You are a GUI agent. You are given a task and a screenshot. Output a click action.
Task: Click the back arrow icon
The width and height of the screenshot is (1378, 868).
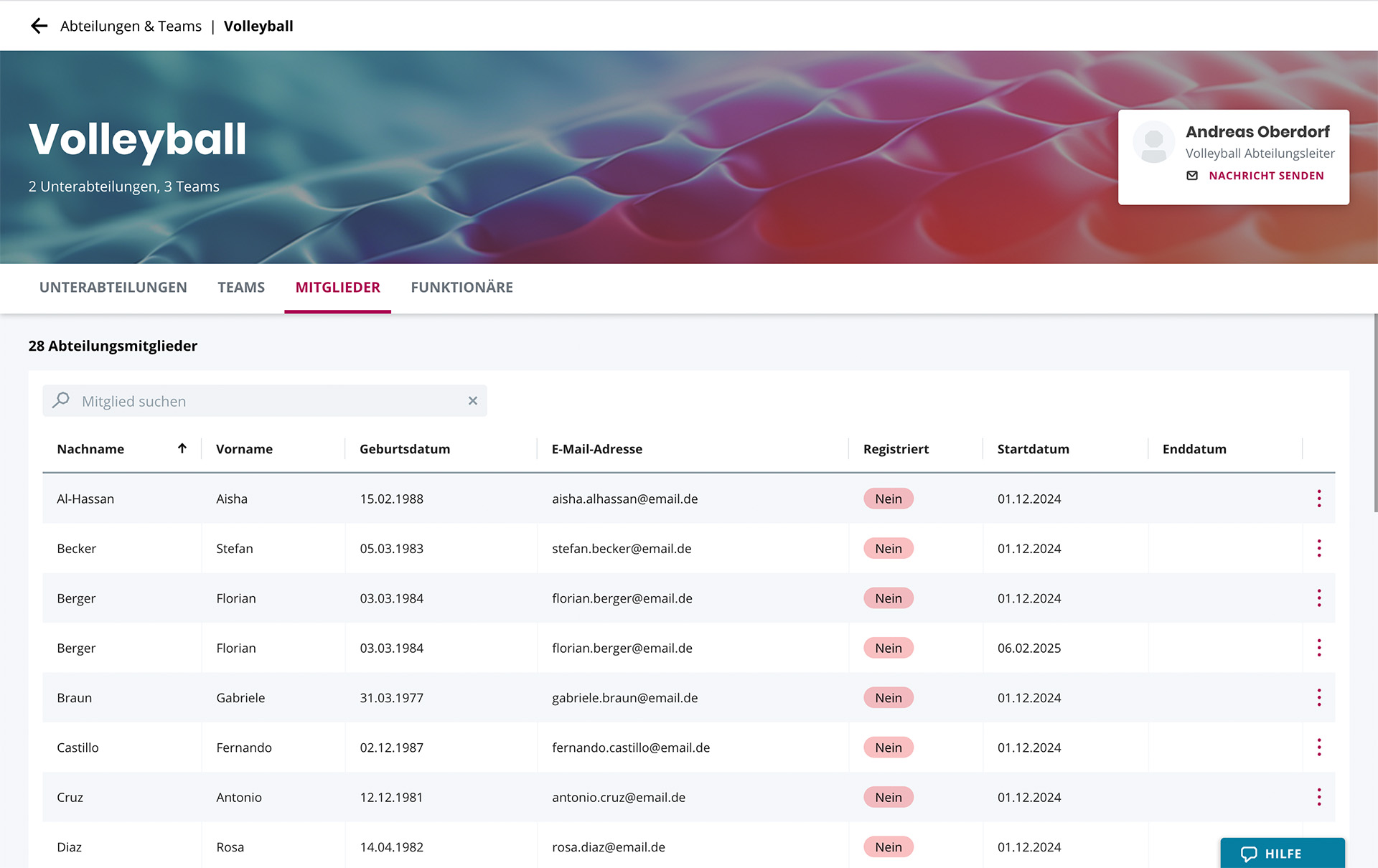click(x=39, y=27)
